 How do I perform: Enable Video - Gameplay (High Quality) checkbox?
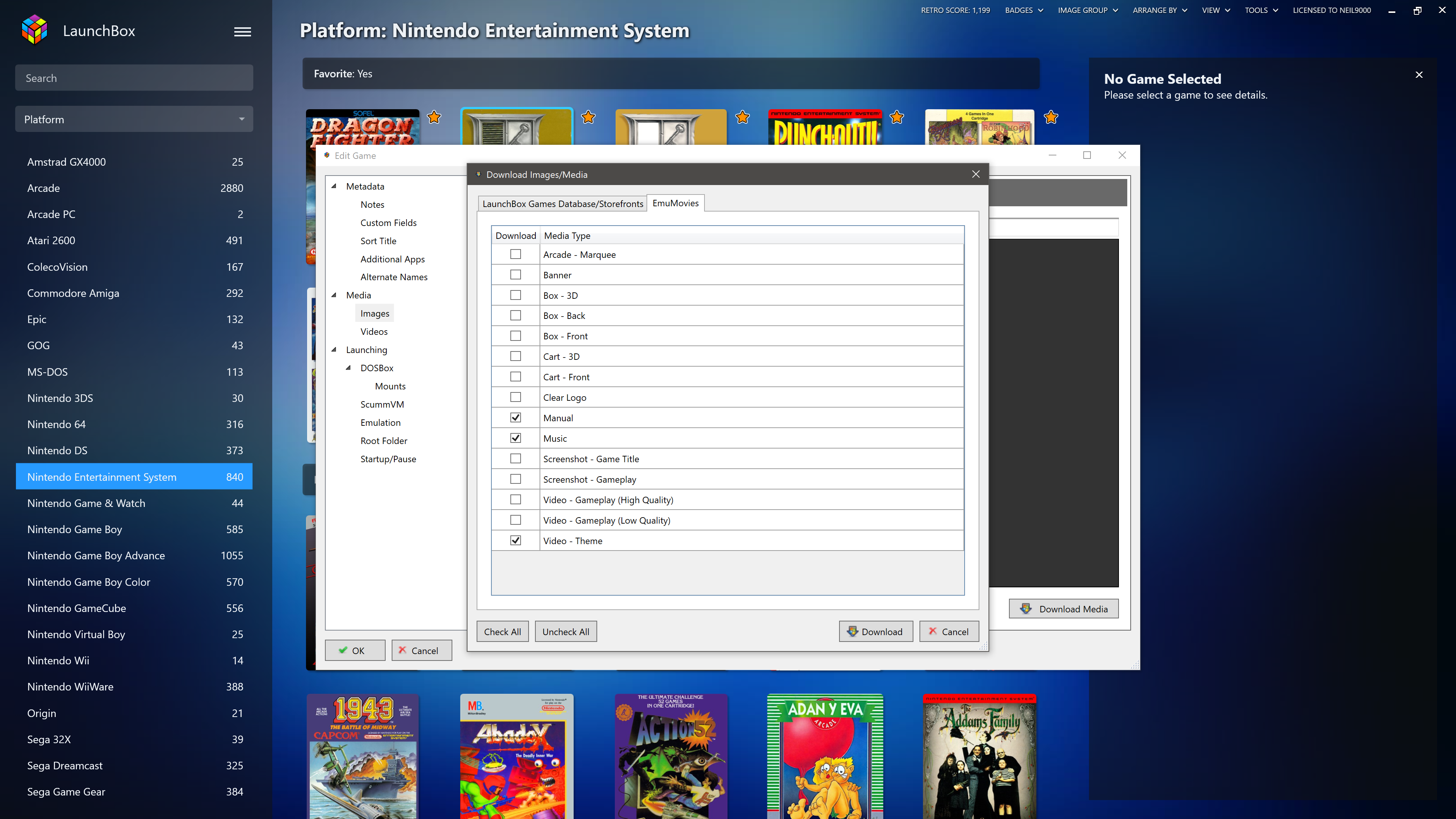[516, 500]
